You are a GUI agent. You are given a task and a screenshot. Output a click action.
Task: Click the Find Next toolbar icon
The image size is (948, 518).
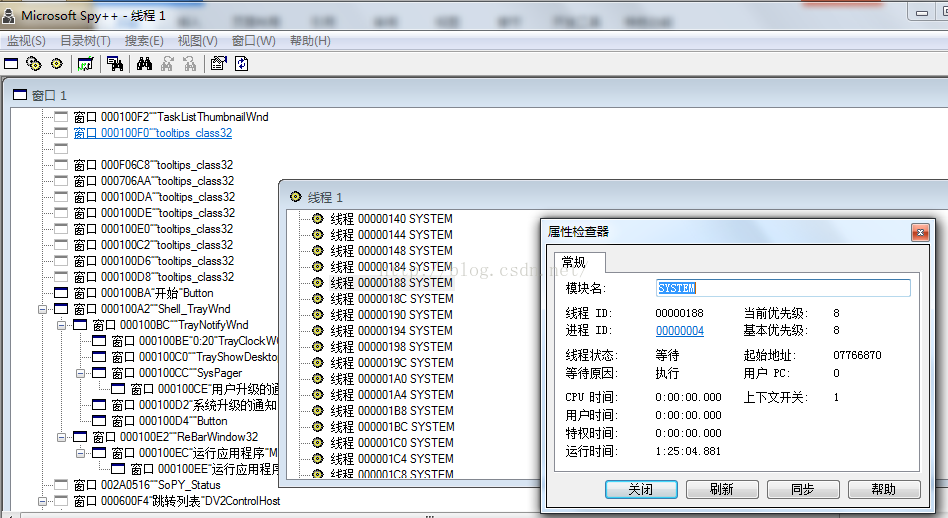(x=167, y=63)
